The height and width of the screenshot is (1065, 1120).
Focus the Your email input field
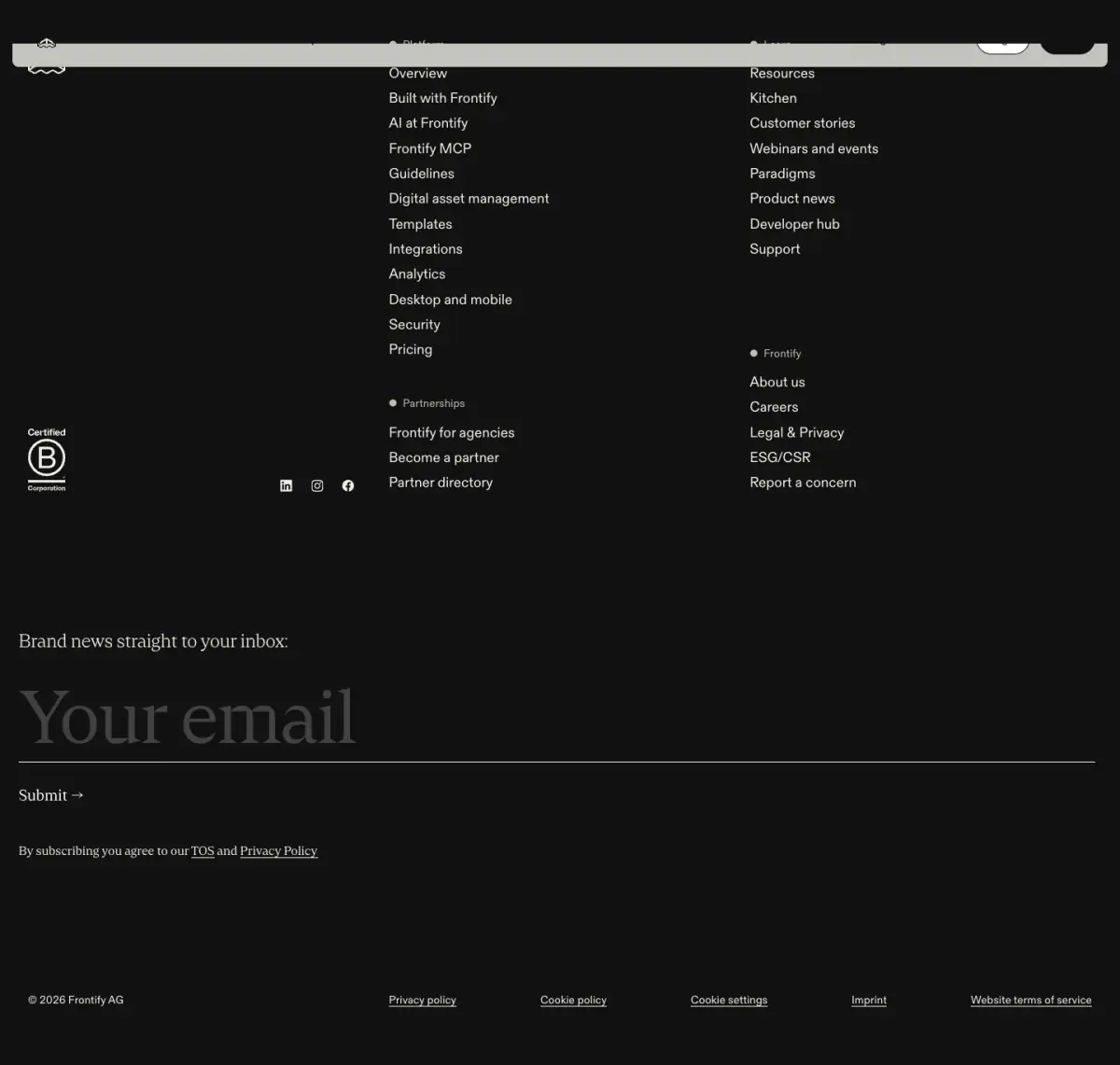(556, 718)
